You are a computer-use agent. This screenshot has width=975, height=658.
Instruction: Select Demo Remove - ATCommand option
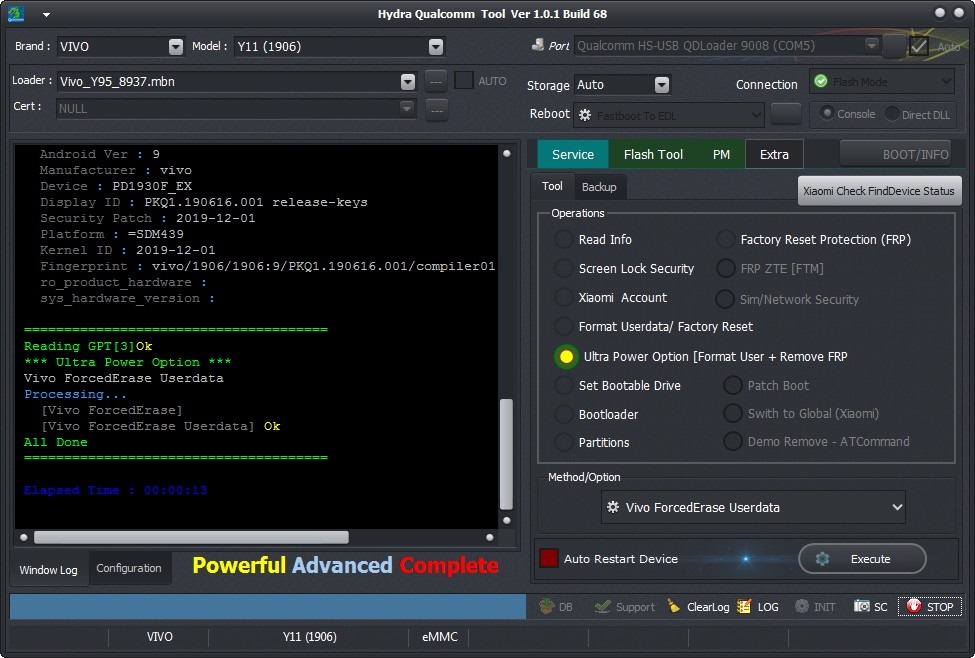pyautogui.click(x=732, y=441)
